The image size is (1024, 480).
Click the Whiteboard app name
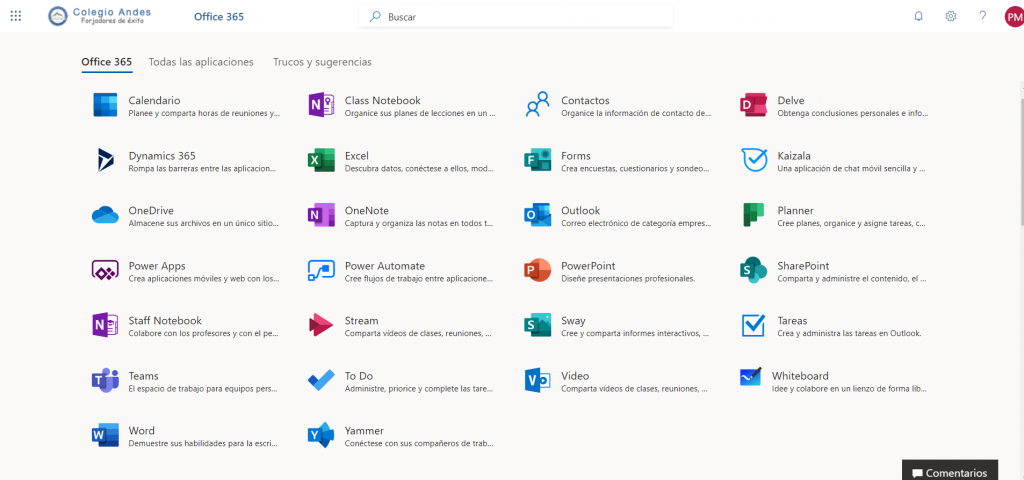(x=800, y=376)
